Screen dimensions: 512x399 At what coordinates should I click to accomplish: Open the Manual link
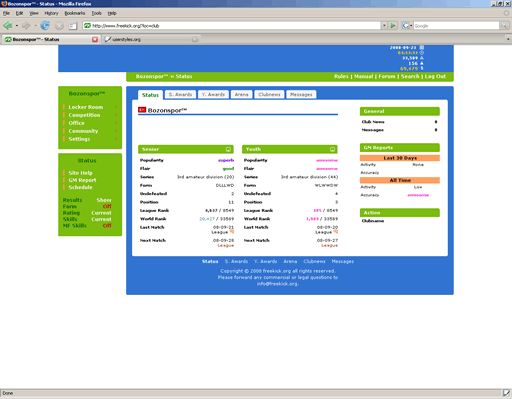pyautogui.click(x=363, y=76)
